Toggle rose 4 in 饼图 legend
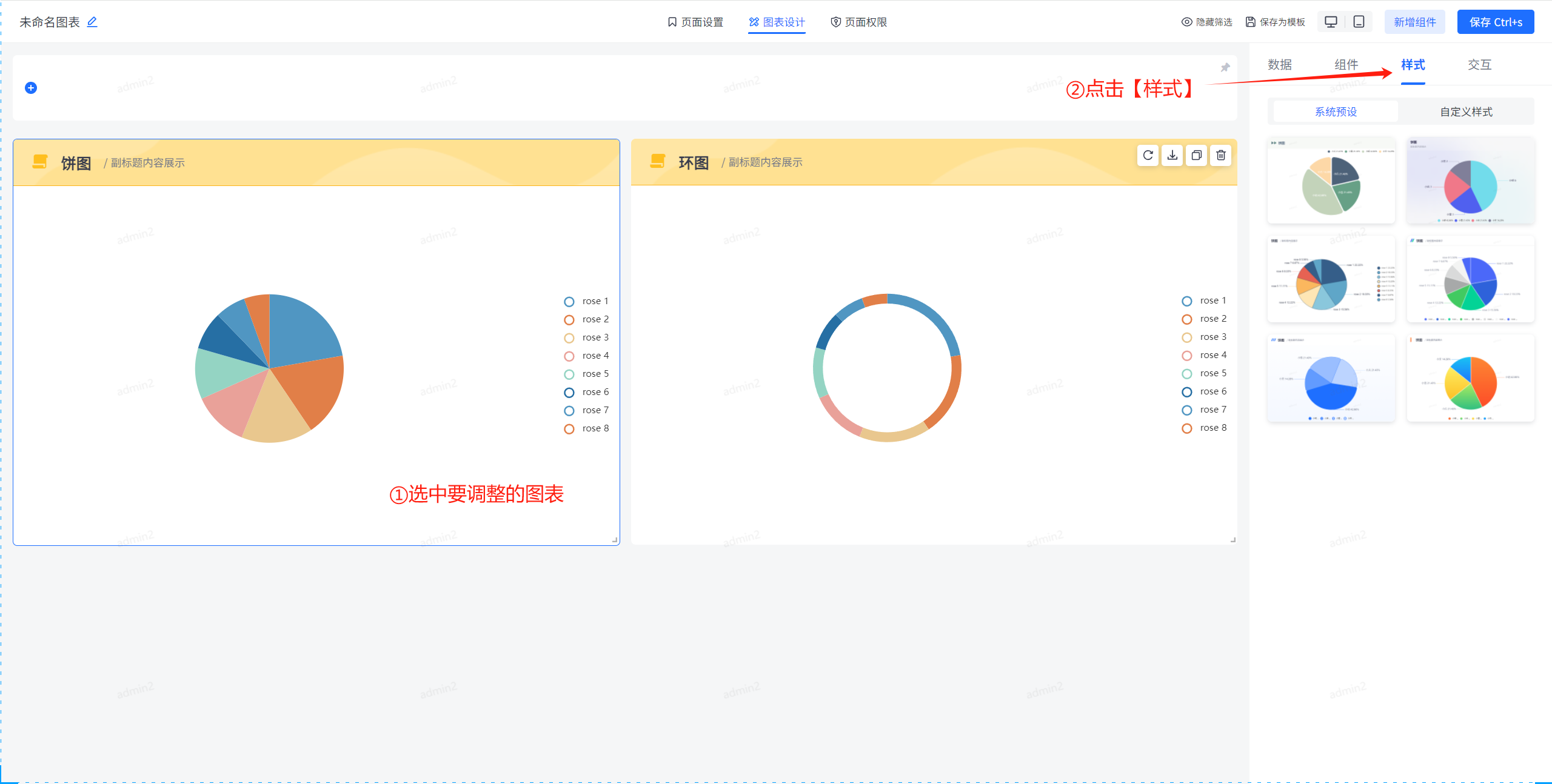Screen dimensions: 1552x784 [x=586, y=356]
